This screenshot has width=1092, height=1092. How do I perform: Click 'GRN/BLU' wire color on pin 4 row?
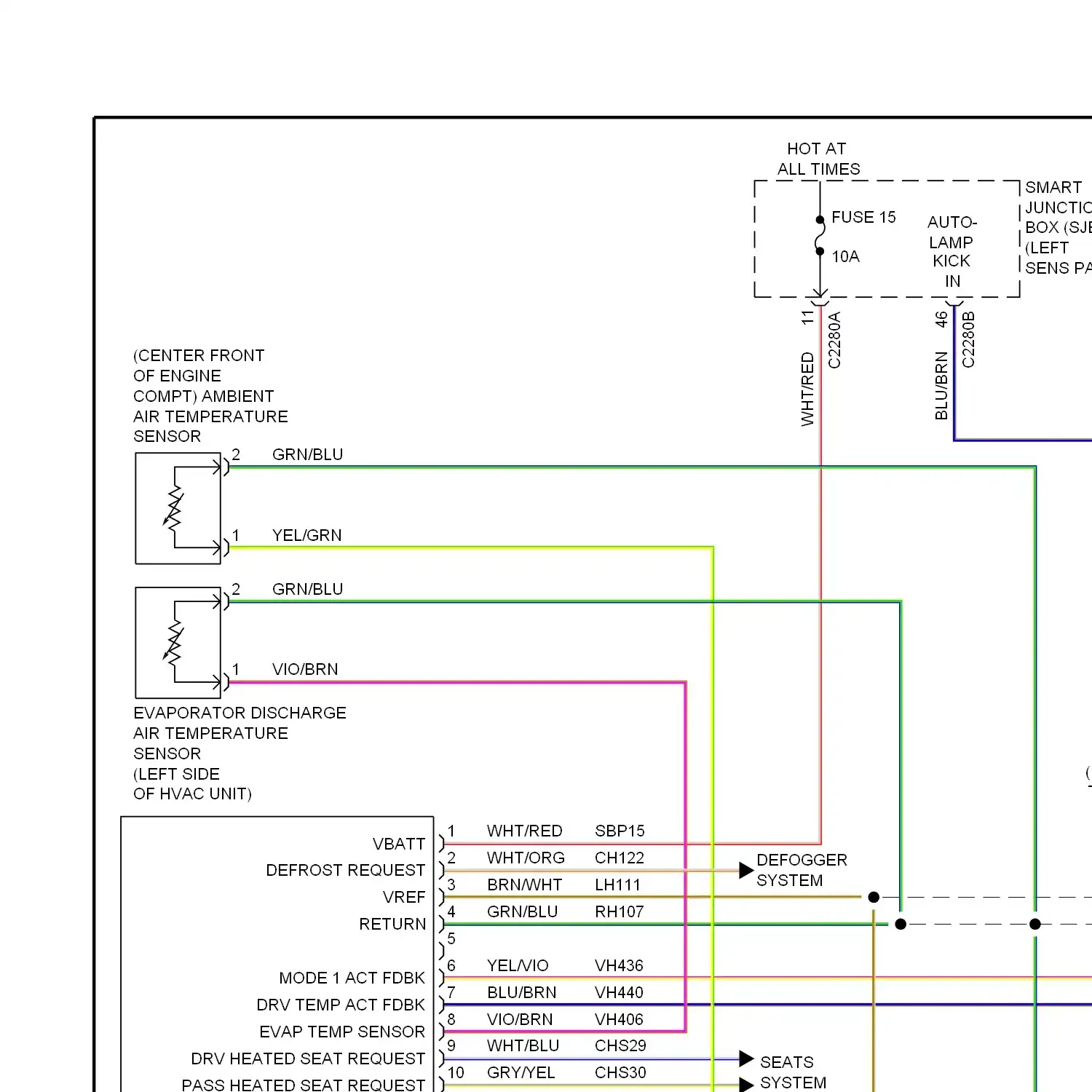click(x=522, y=911)
